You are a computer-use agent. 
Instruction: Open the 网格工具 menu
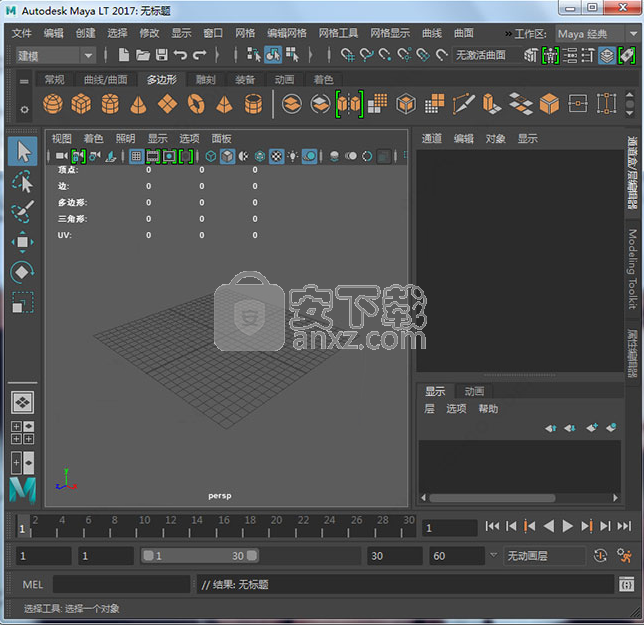point(338,33)
